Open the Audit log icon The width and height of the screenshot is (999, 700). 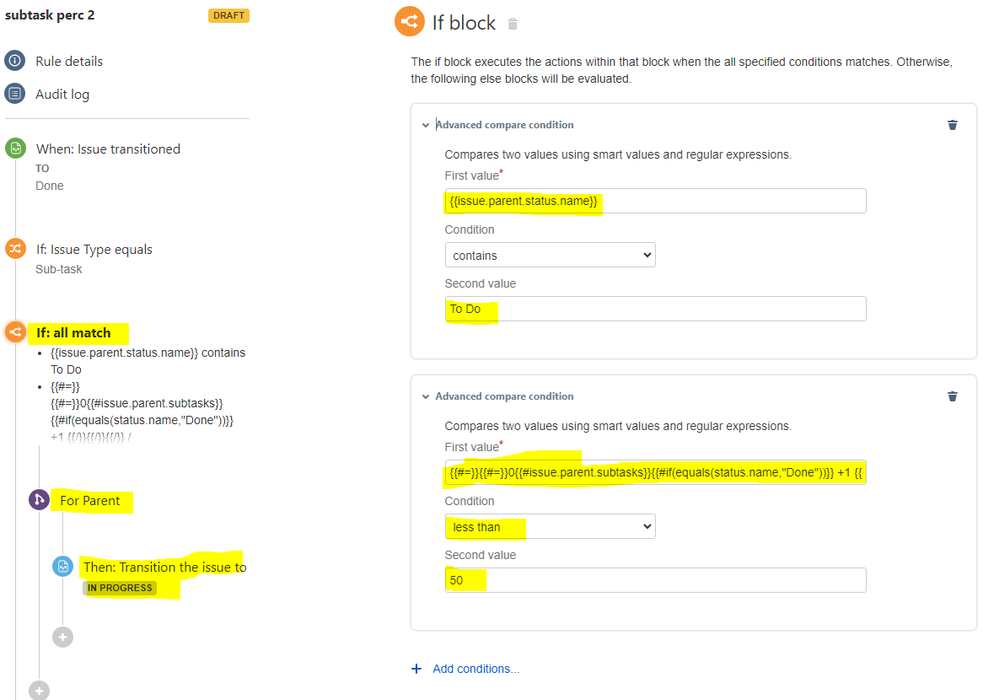pyautogui.click(x=15, y=94)
